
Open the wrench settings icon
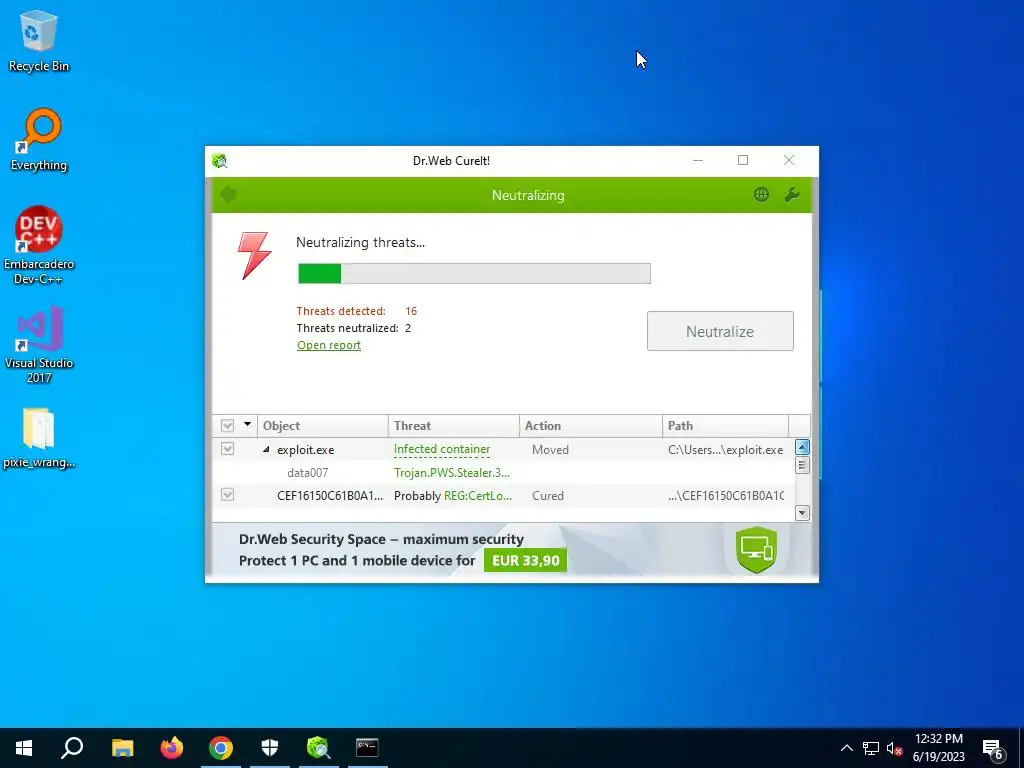click(x=792, y=195)
